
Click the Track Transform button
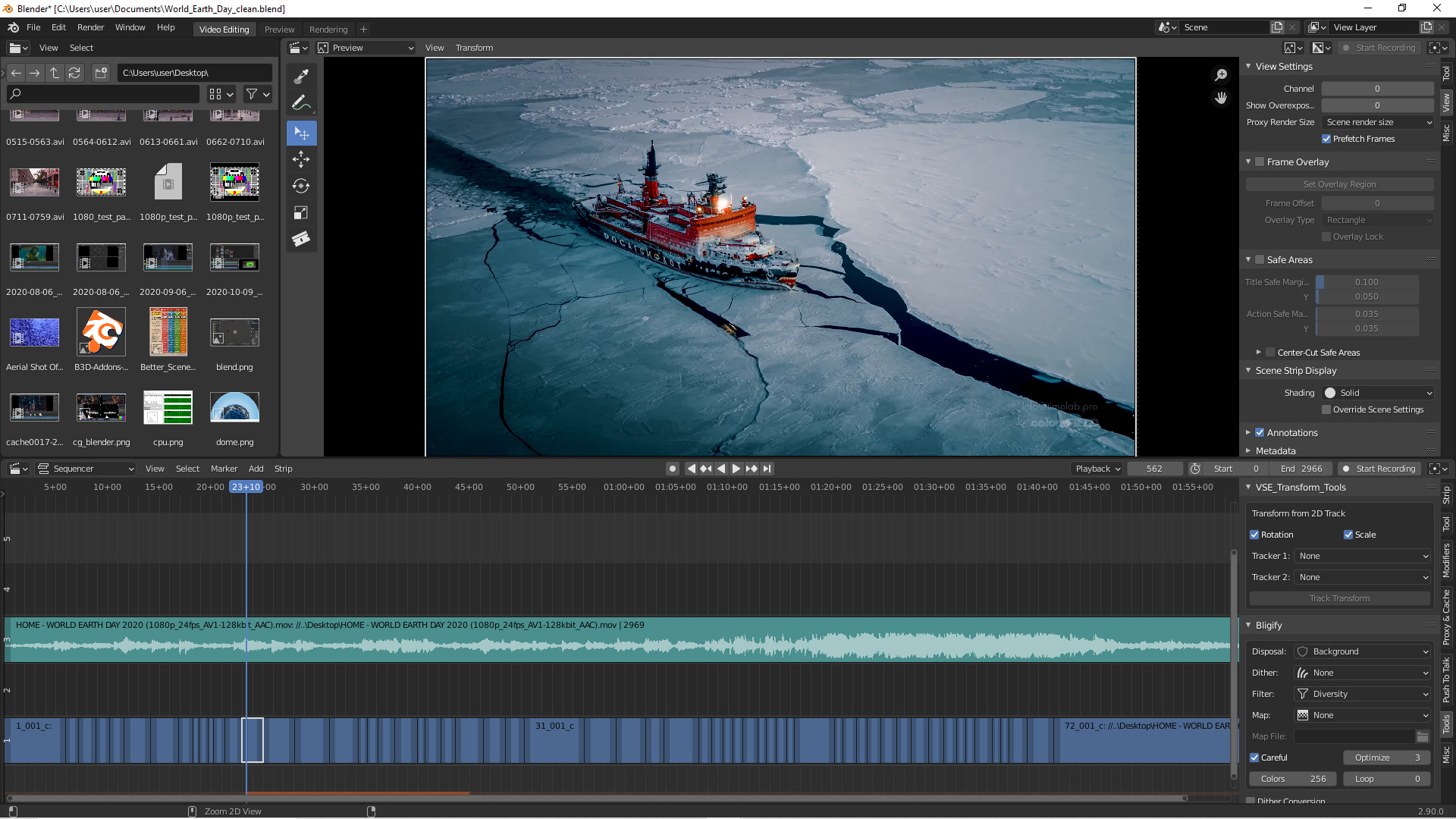point(1339,598)
